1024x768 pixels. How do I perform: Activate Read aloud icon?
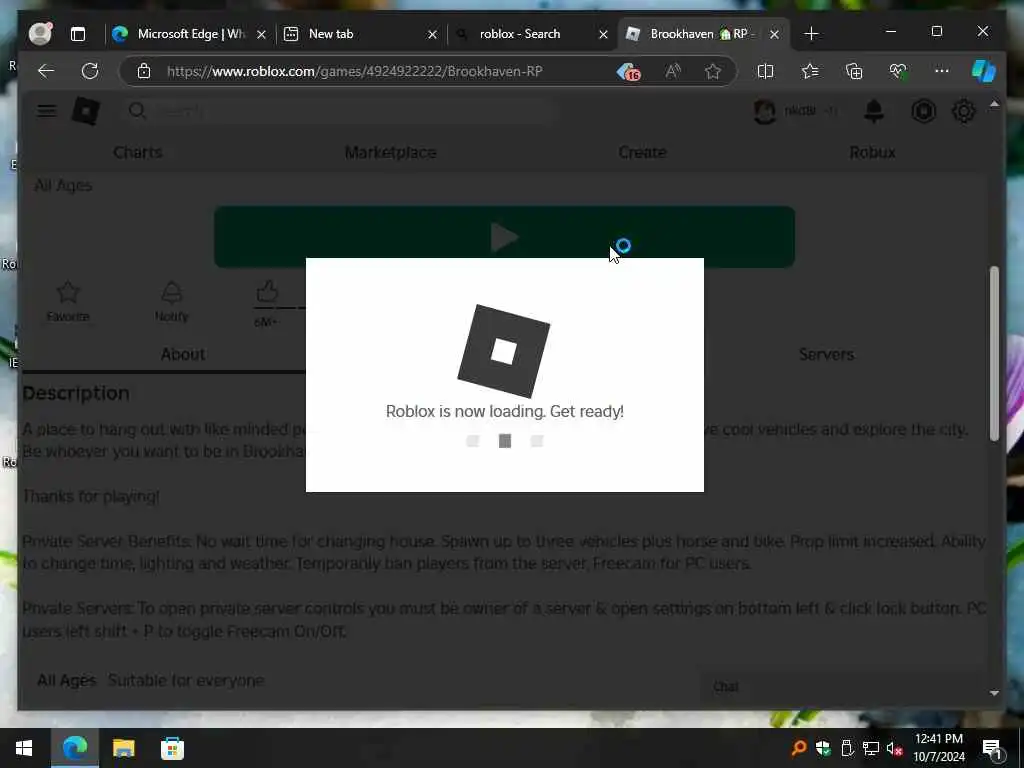pyautogui.click(x=673, y=71)
